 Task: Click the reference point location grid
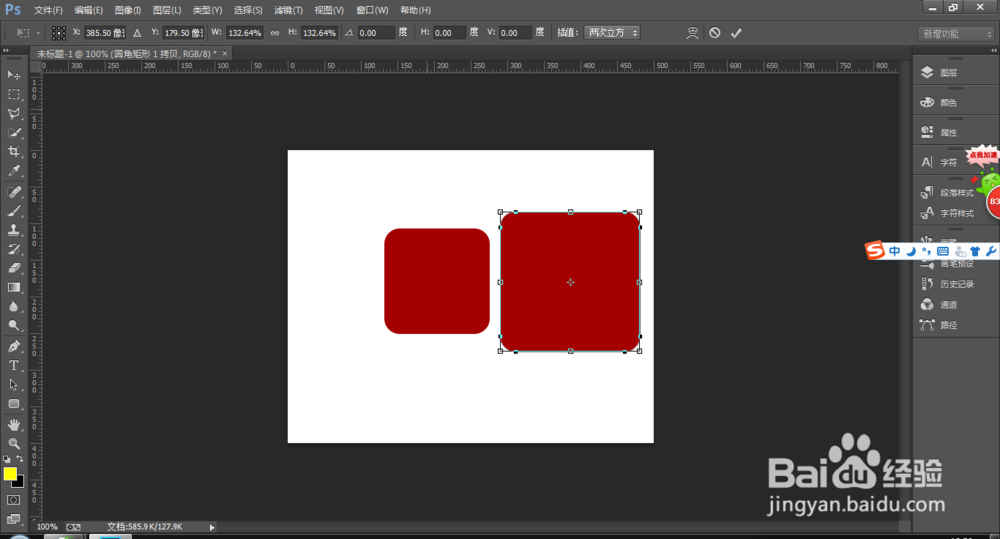pyautogui.click(x=59, y=33)
